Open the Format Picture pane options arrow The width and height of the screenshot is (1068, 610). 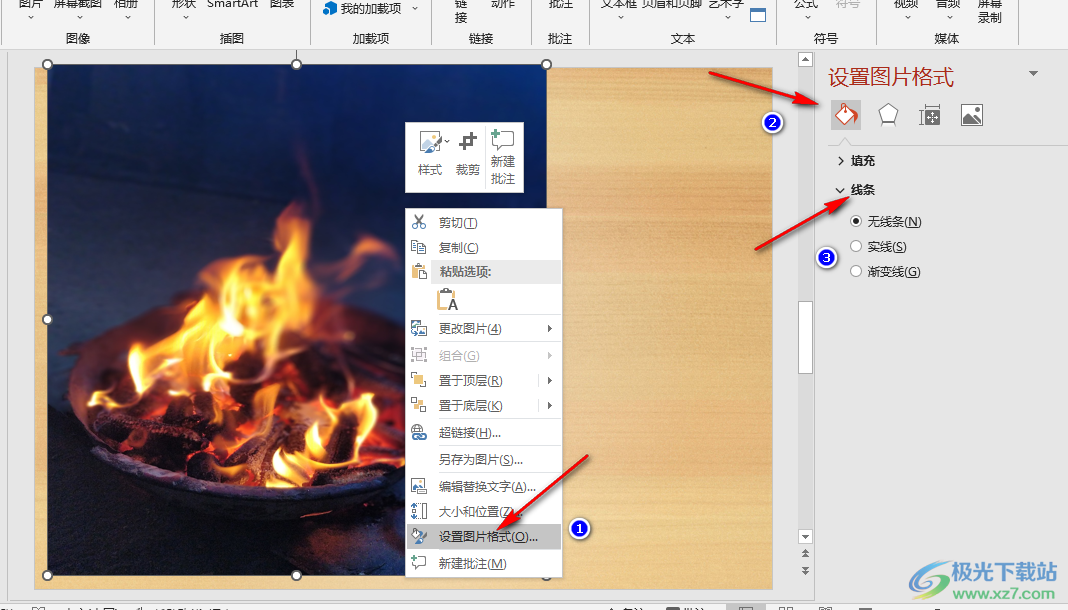tap(1033, 74)
